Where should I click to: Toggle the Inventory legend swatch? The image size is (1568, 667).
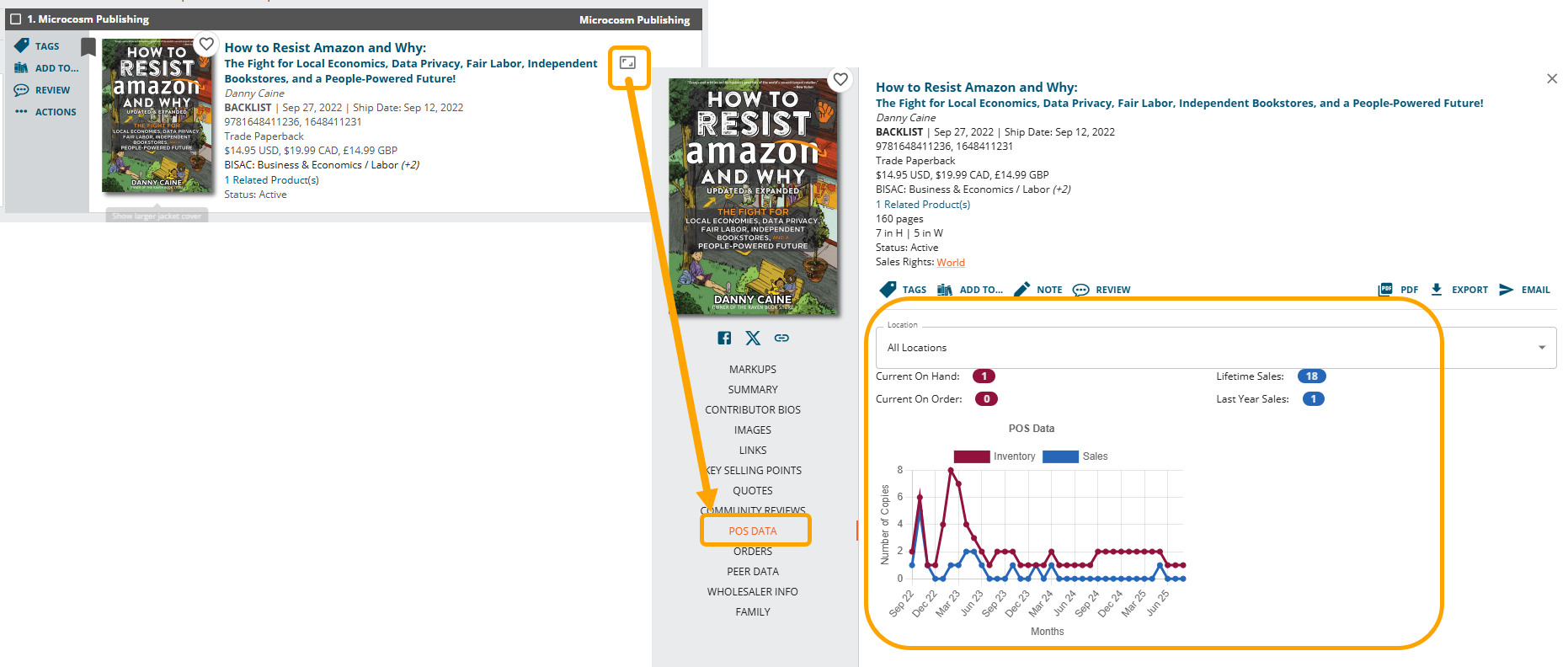(972, 456)
